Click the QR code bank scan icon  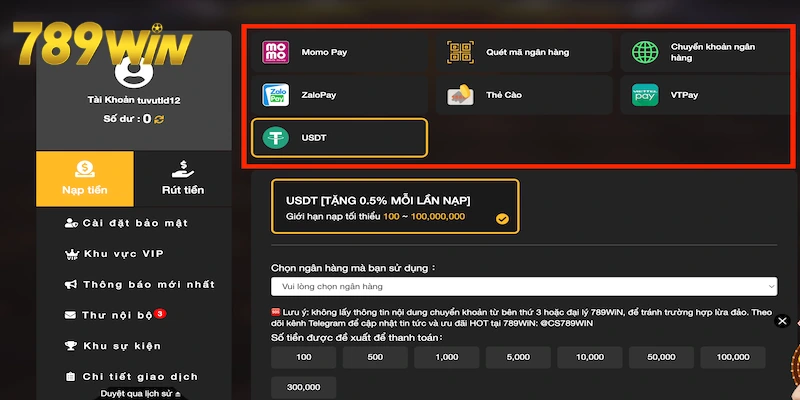[460, 52]
